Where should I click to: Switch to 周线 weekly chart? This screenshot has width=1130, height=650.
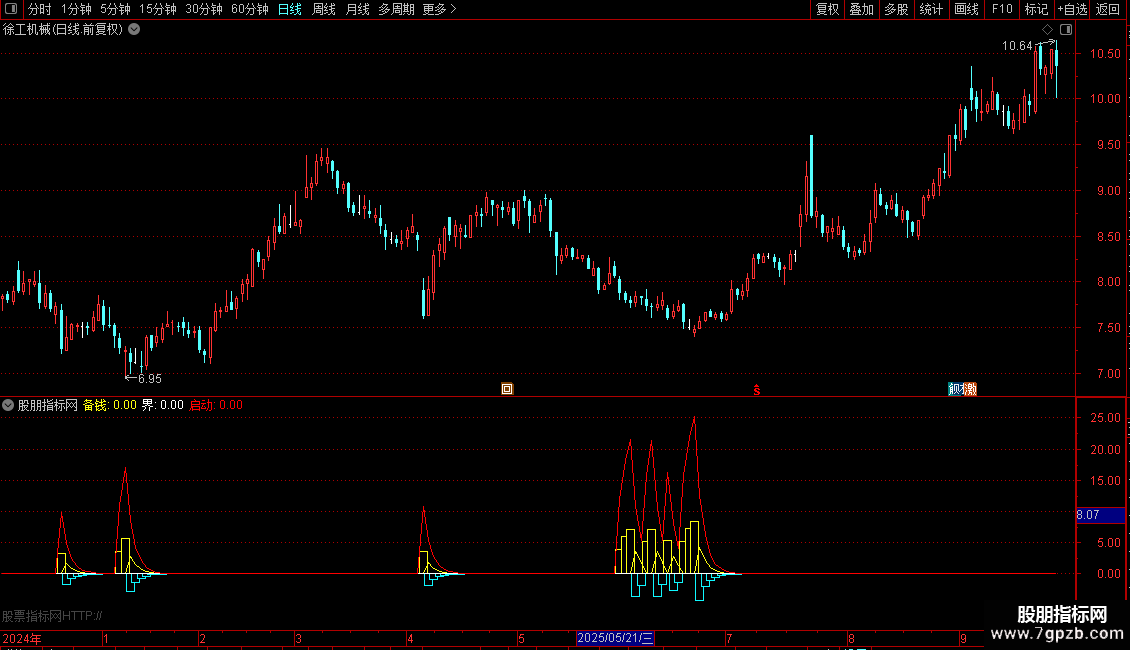click(x=324, y=9)
